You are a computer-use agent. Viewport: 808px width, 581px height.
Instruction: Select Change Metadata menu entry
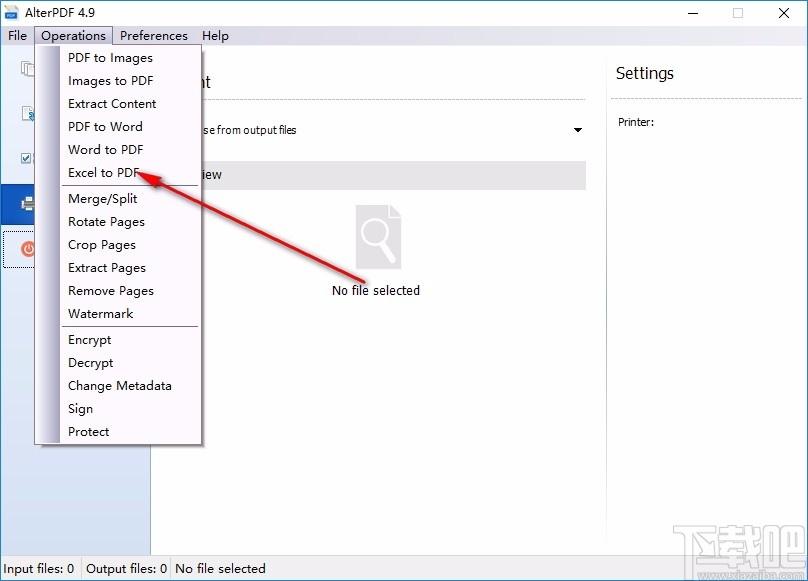click(120, 386)
